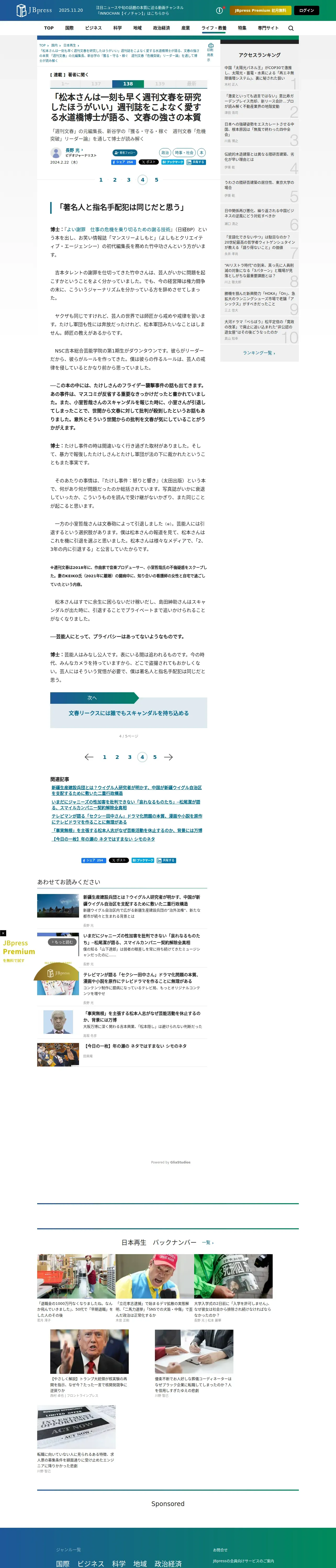The height and width of the screenshot is (1568, 336).
Task: Select ビジネス in the main navigation
Action: 93,28
